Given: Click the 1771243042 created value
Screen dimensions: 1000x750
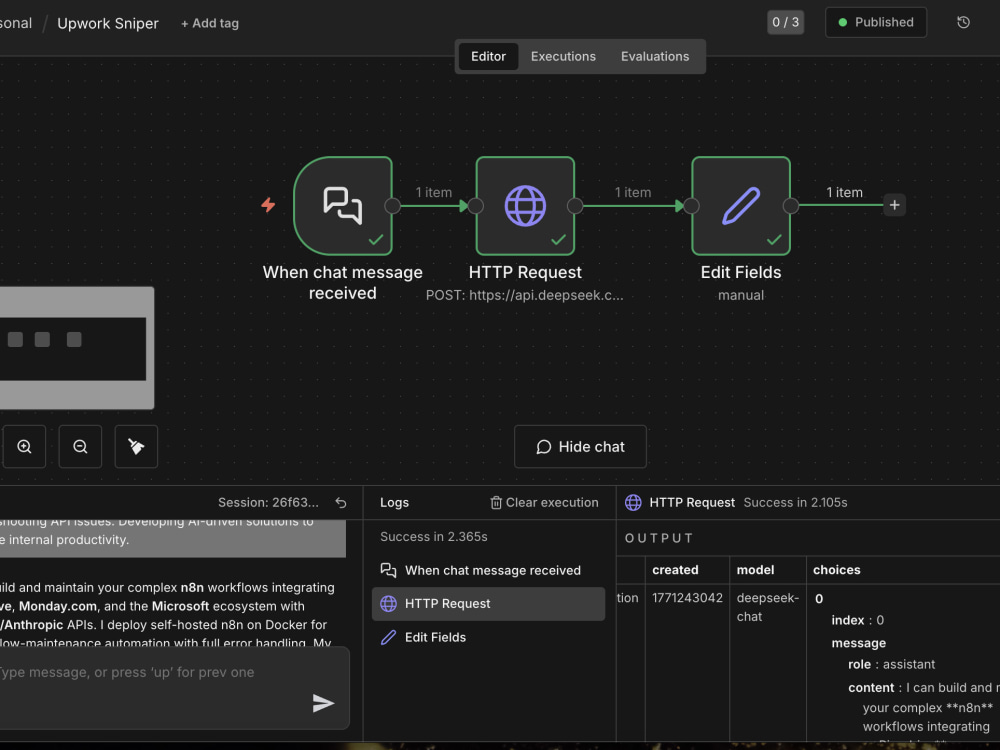Looking at the screenshot, I should point(687,598).
